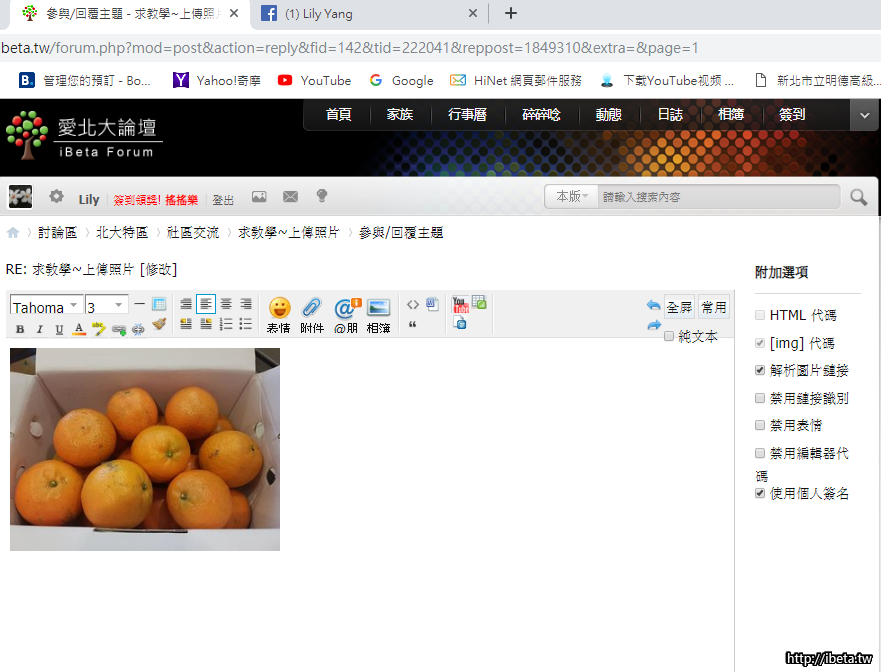The image size is (881, 672).
Task: Click the bold B formatting button
Action: pos(20,329)
